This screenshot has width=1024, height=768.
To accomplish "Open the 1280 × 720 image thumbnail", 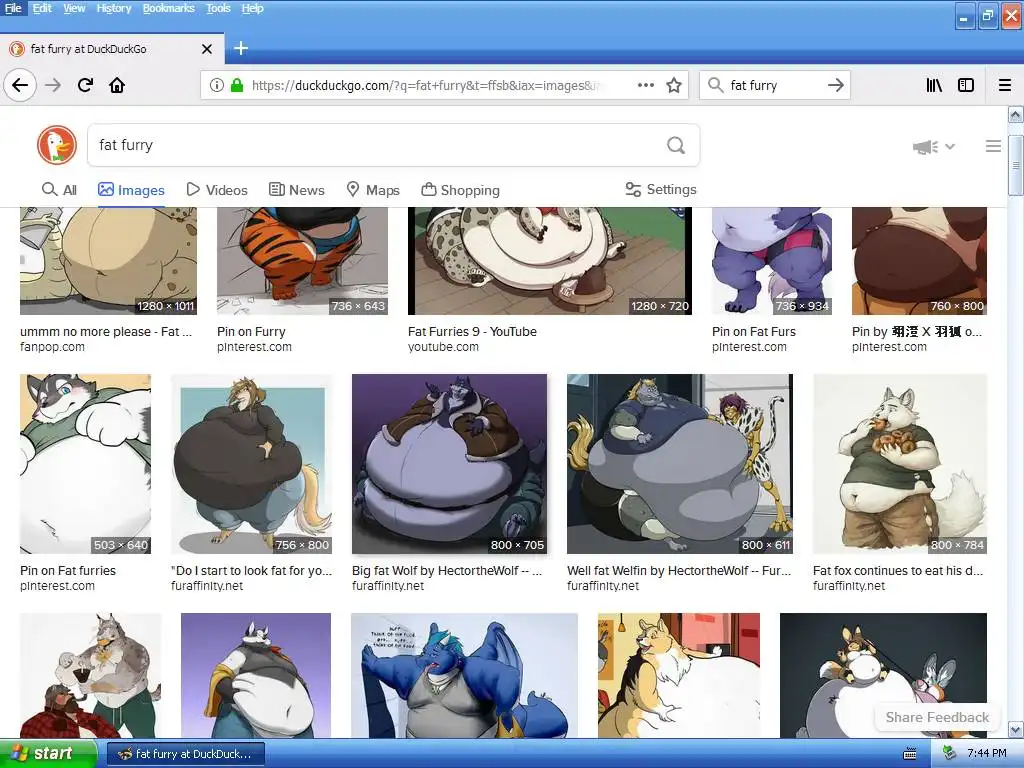I will tap(549, 261).
